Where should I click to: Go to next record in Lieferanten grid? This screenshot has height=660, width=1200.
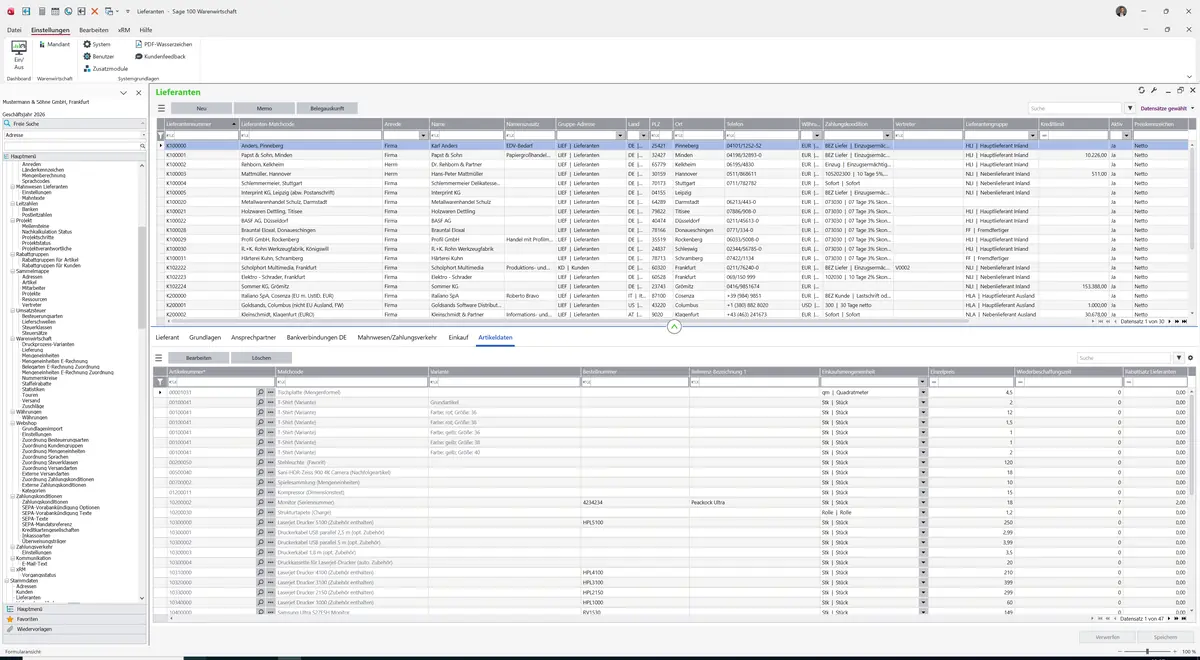coord(1169,322)
